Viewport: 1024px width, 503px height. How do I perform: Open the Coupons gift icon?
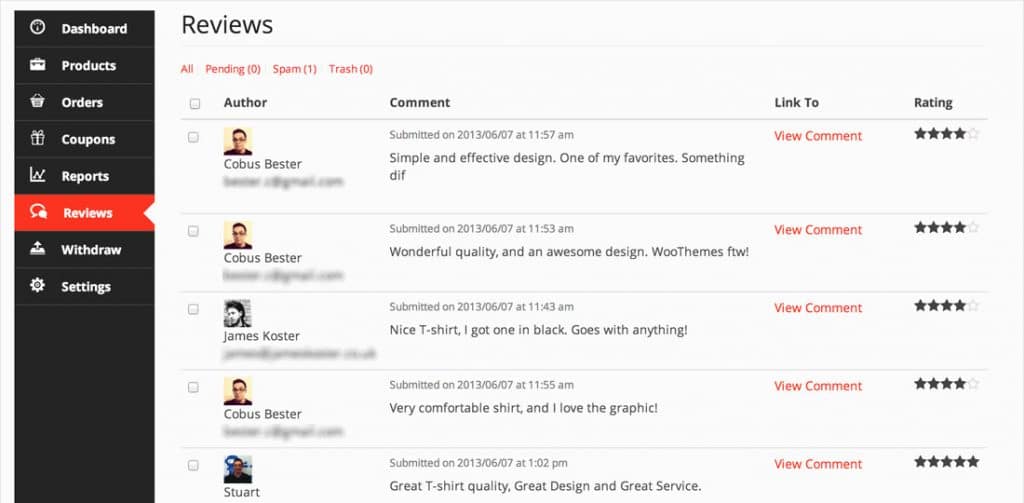38,138
